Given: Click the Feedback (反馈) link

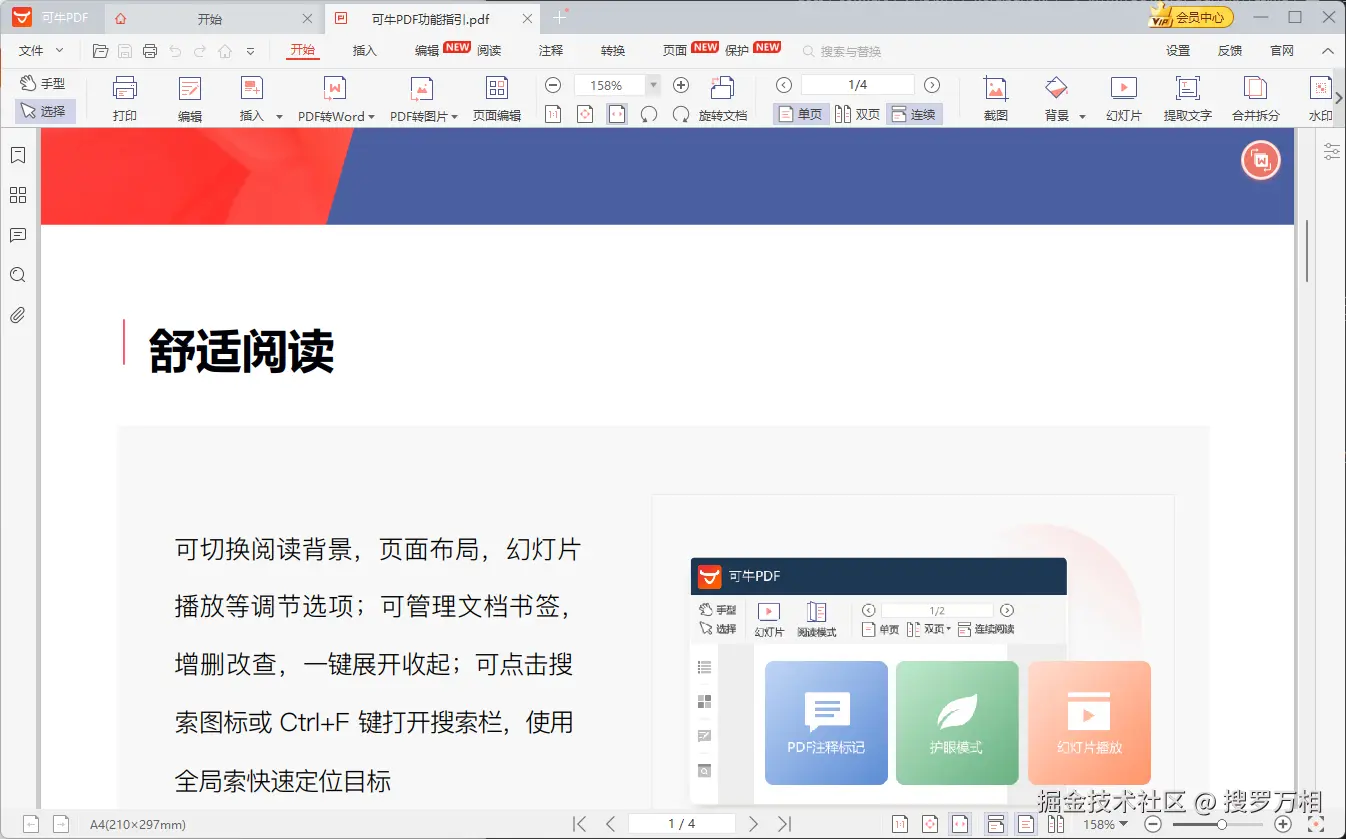Looking at the screenshot, I should point(1230,51).
